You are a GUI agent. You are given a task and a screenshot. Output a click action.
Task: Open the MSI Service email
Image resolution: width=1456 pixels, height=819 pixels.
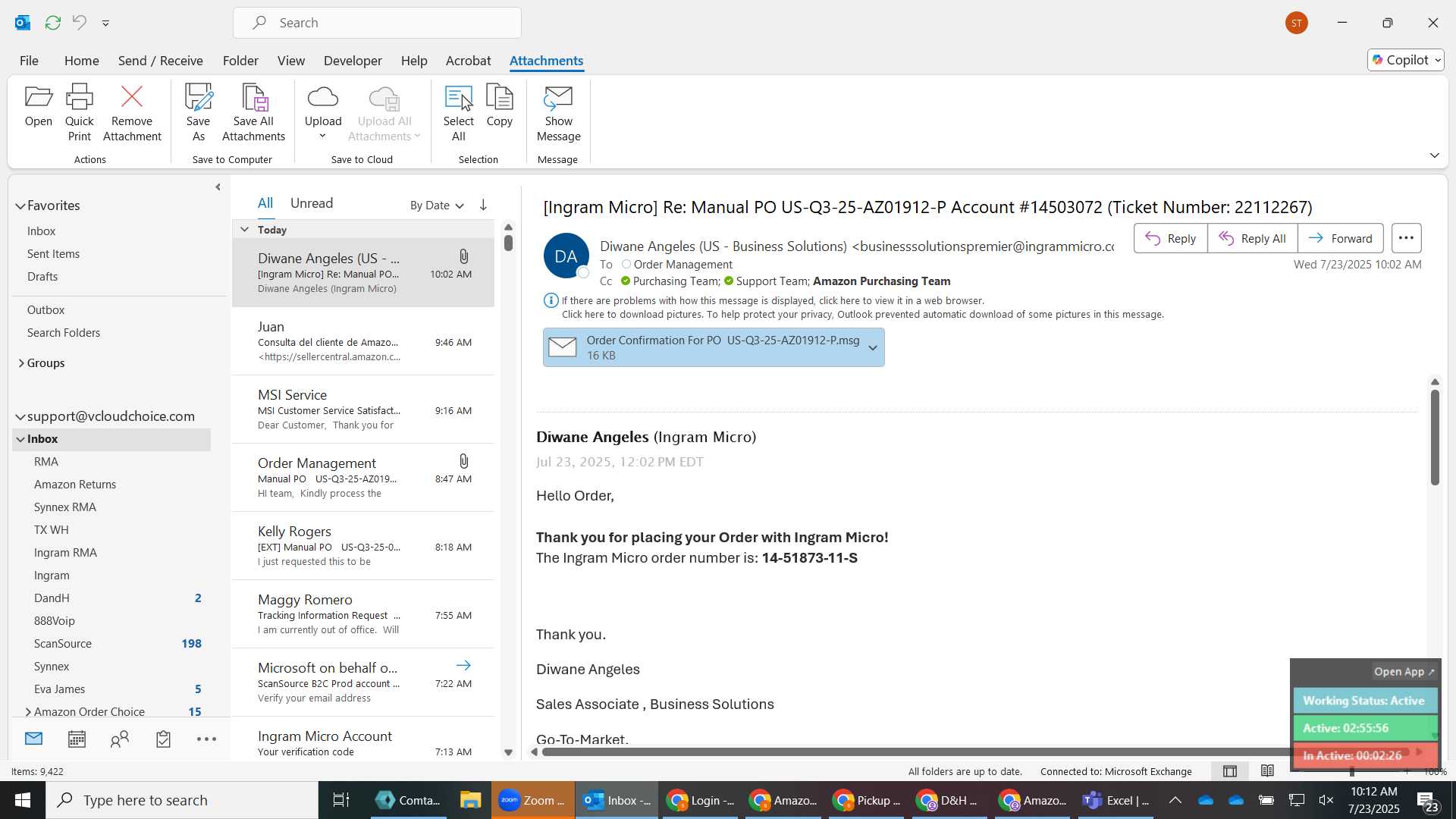[363, 409]
